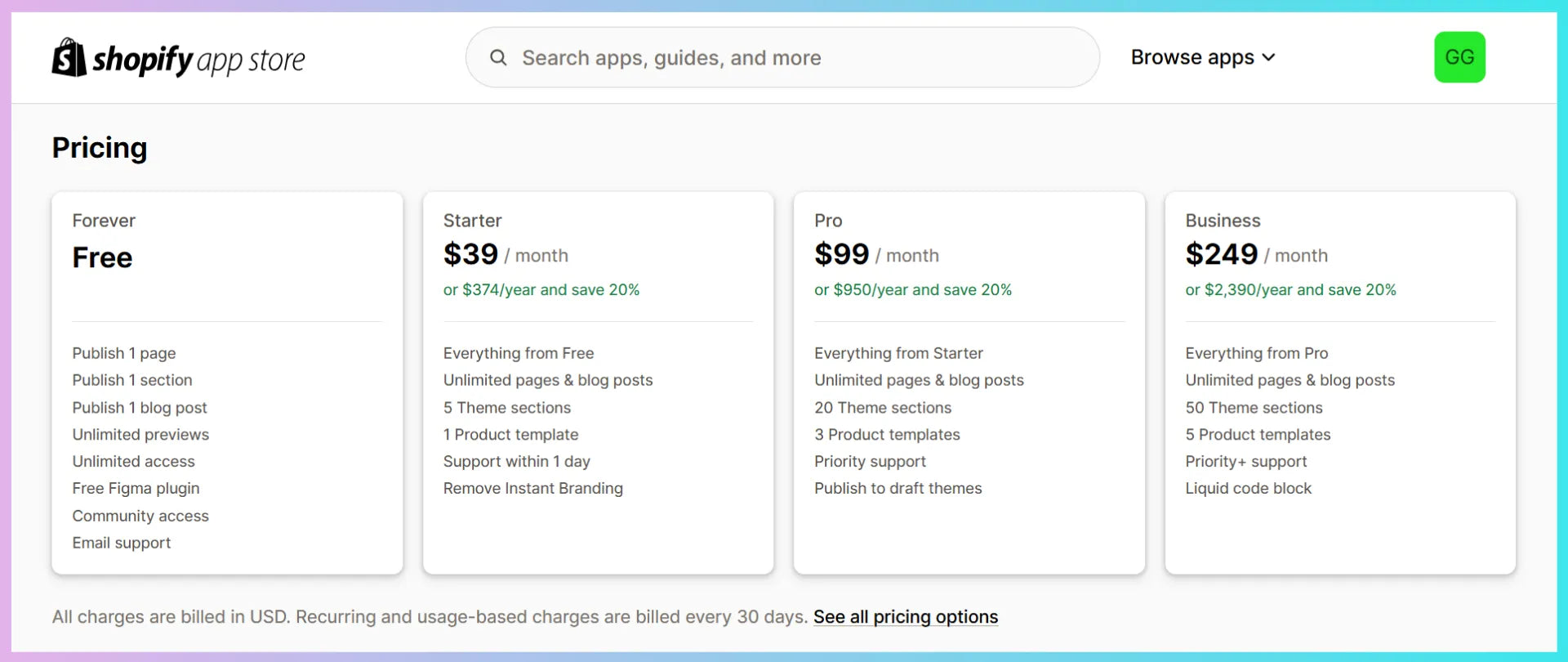Follow the "See all pricing options" link

(x=905, y=617)
